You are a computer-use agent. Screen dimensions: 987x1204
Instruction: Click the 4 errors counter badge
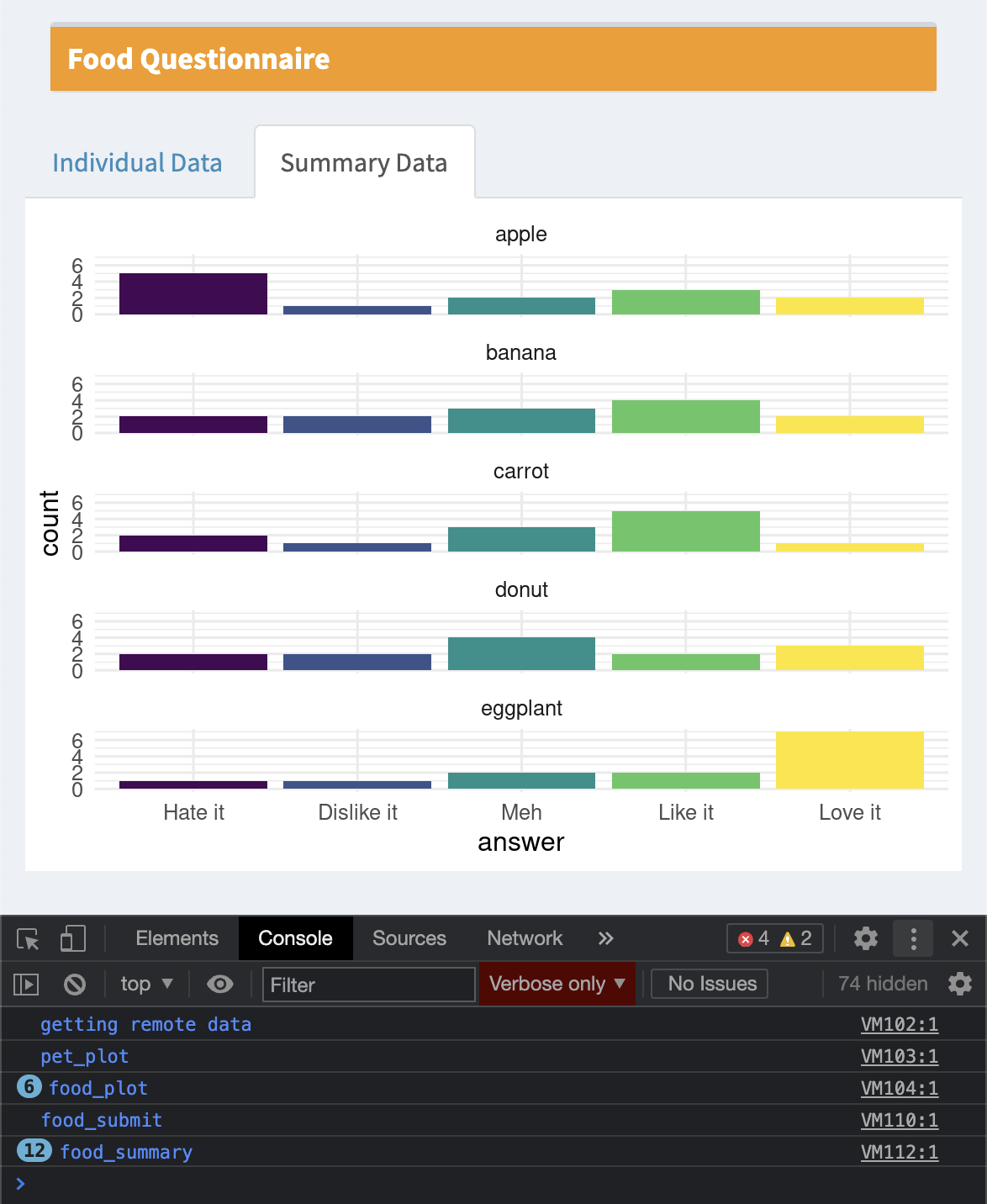tap(755, 938)
